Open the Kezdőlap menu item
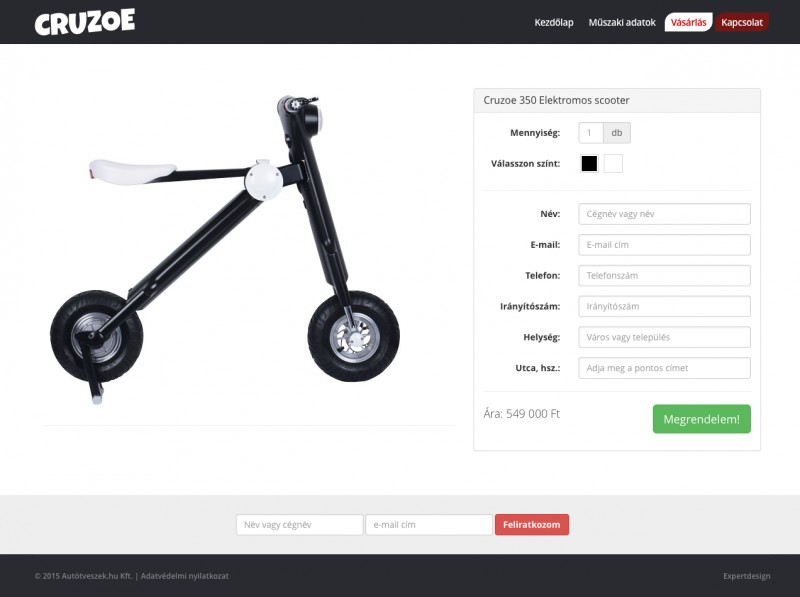Viewport: 800px width, 597px height. pyautogui.click(x=554, y=22)
